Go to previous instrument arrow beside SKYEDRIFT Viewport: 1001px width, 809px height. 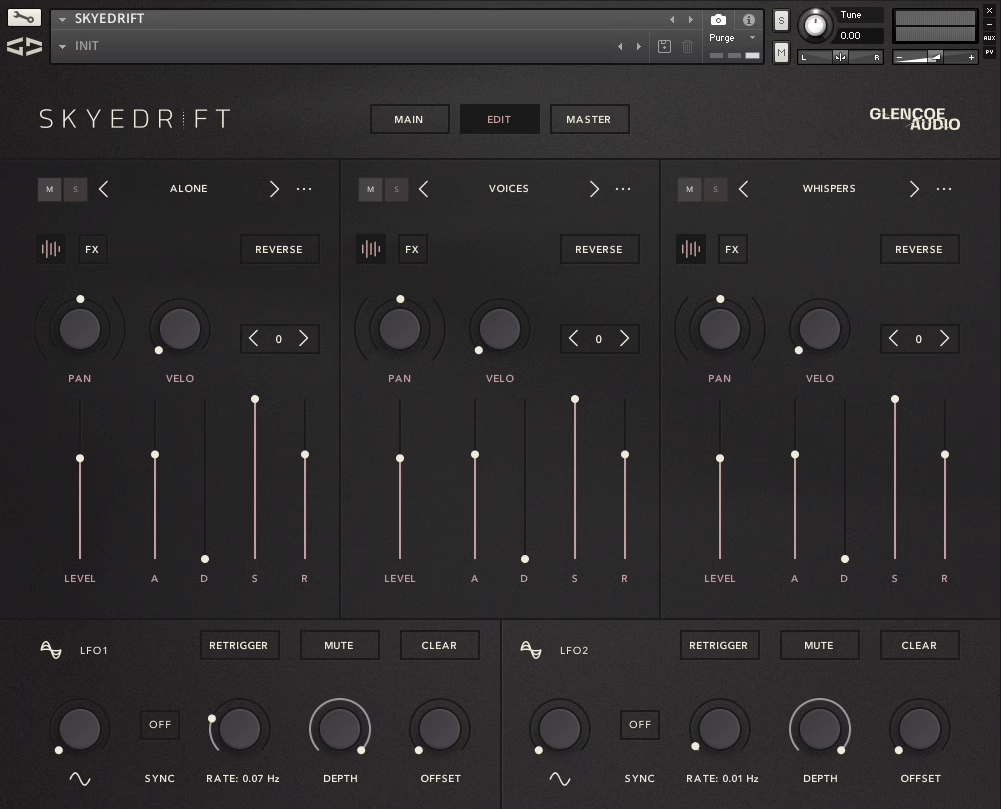pos(672,20)
